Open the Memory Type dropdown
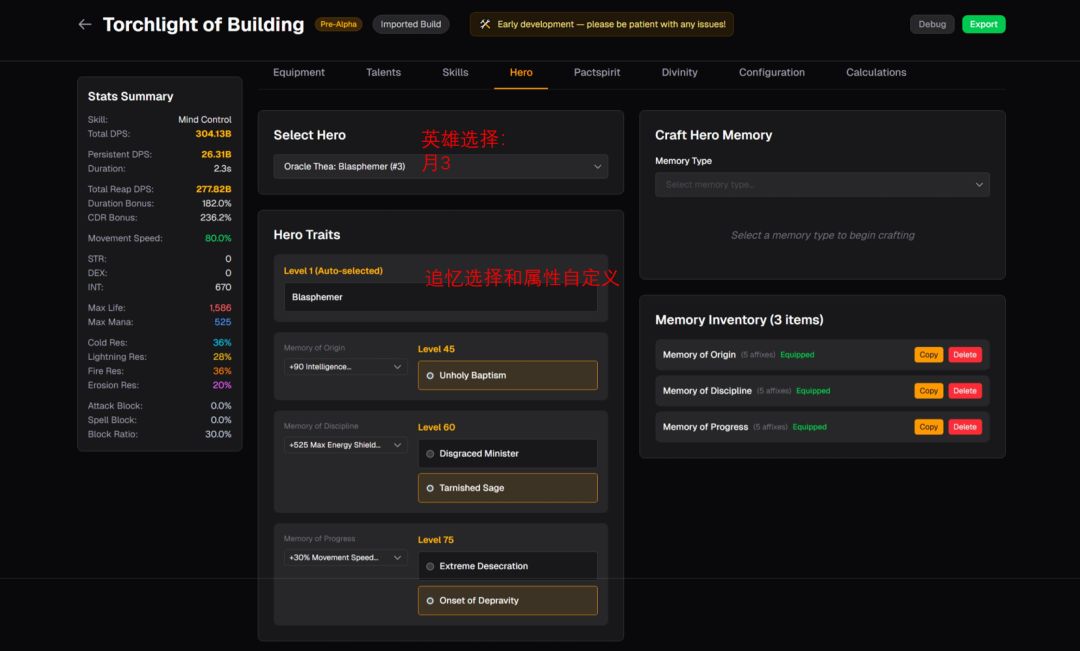This screenshot has height=651, width=1080. [822, 185]
